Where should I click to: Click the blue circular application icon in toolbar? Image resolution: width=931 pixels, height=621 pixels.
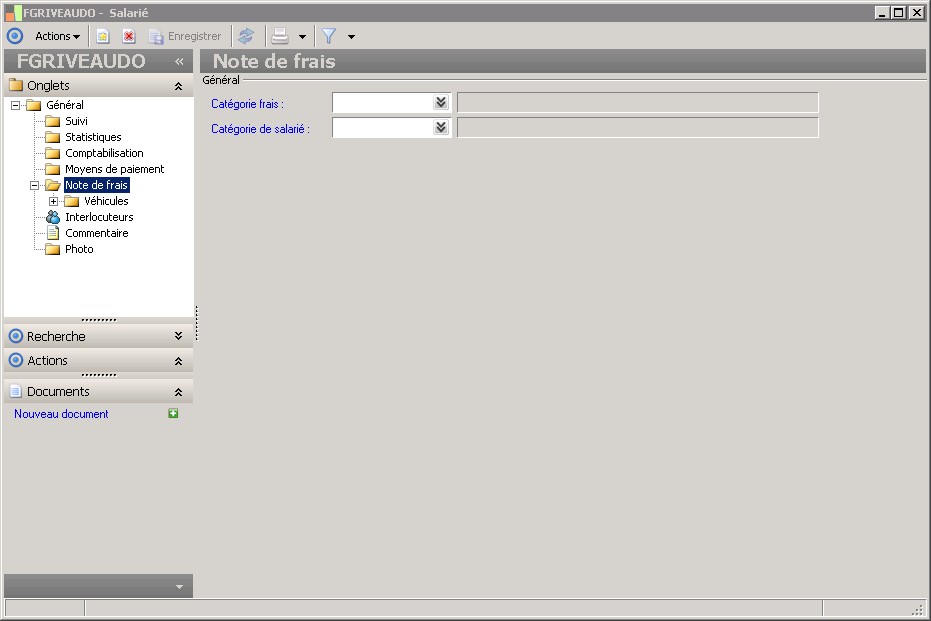tap(15, 36)
